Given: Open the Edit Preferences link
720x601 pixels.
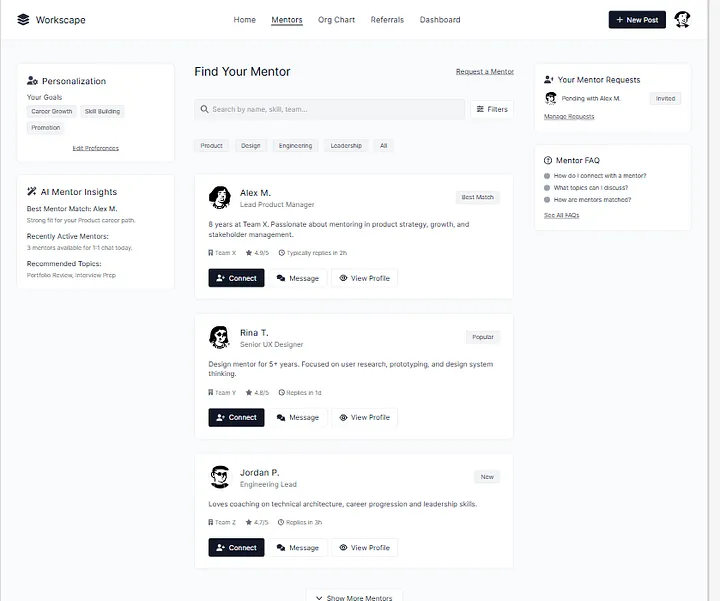Looking at the screenshot, I should 96,148.
